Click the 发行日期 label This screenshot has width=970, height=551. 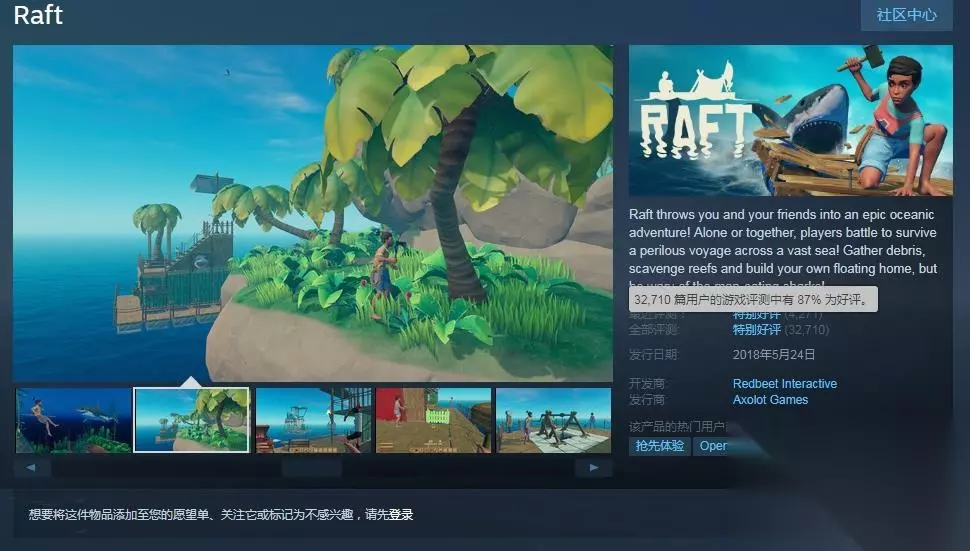pyautogui.click(x=653, y=355)
